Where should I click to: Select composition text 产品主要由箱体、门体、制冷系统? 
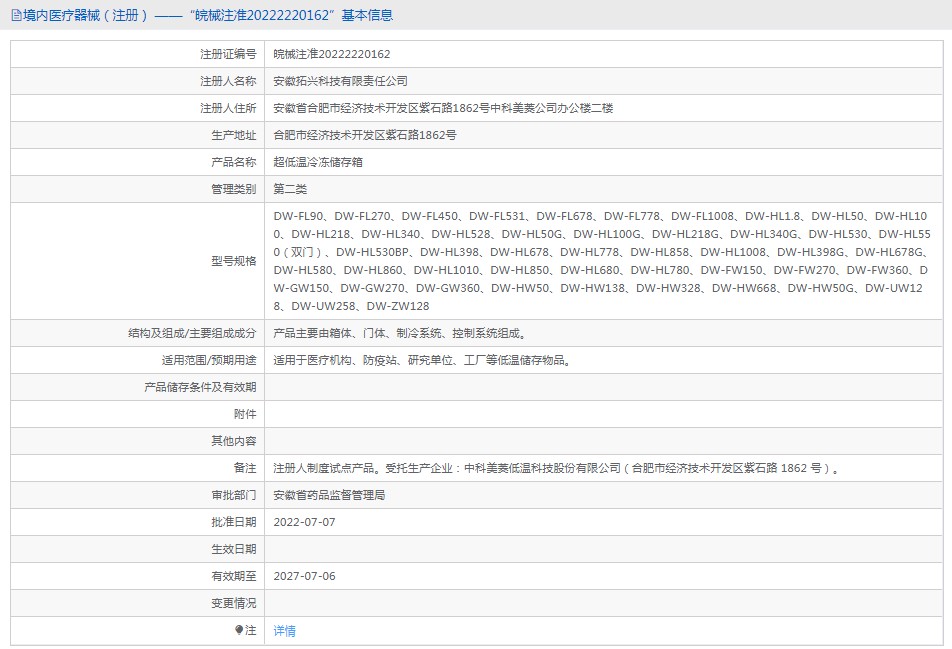pos(400,333)
